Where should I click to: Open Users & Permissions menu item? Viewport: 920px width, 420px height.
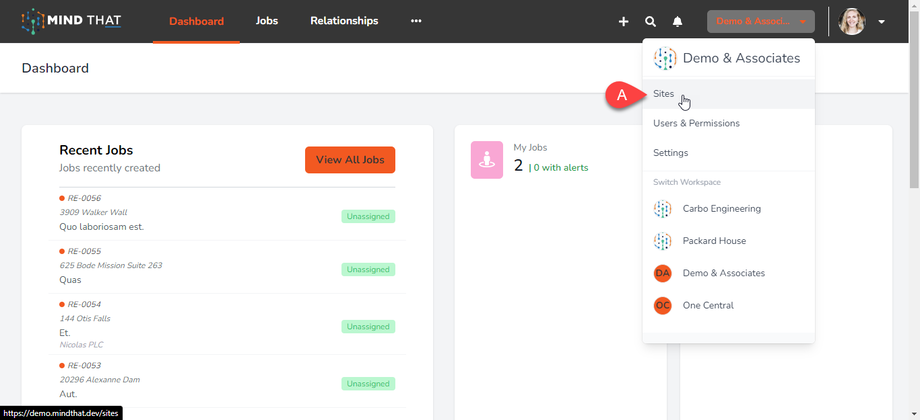click(696, 123)
